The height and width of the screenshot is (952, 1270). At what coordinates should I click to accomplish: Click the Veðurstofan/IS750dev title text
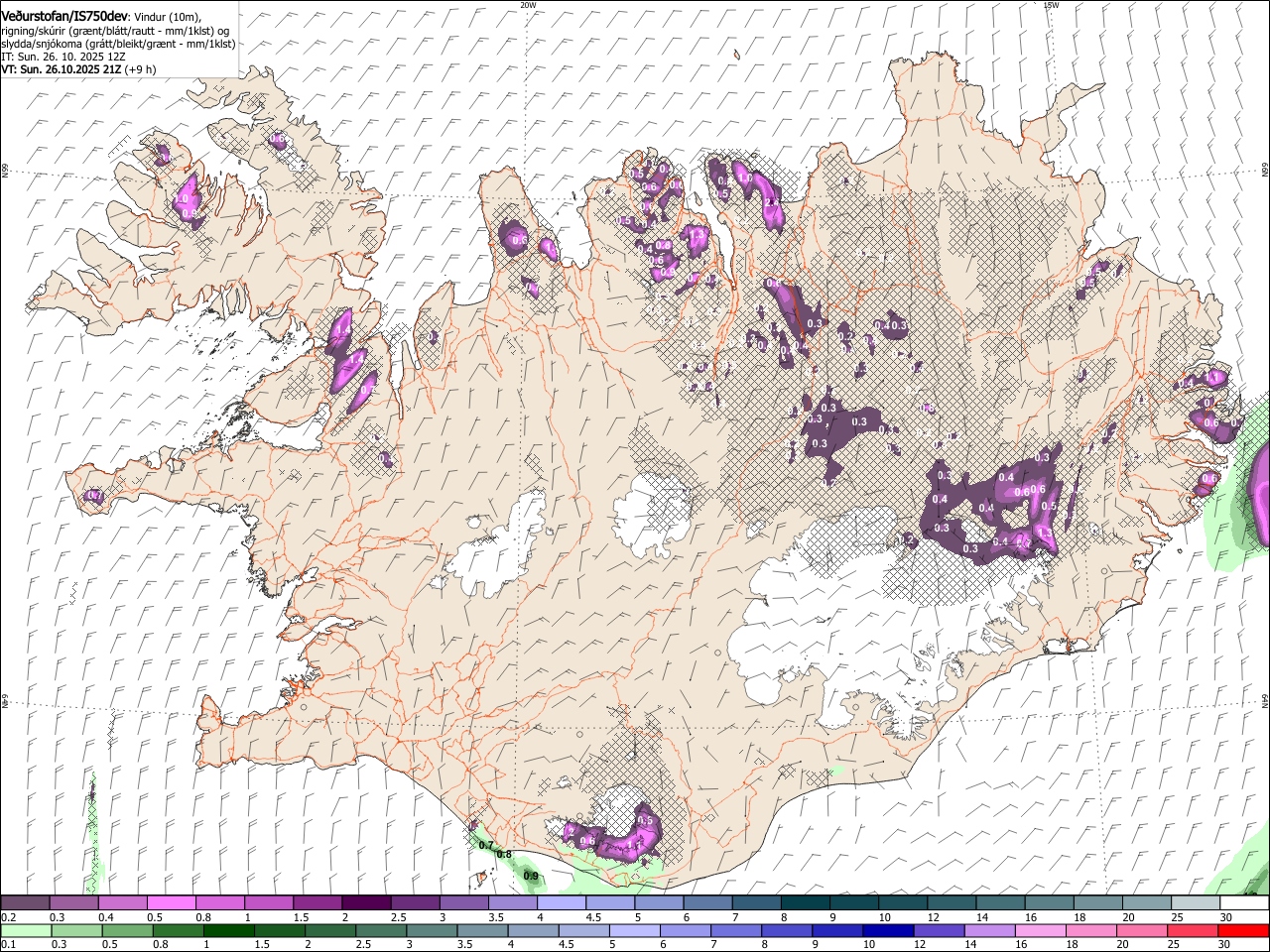pos(64,16)
